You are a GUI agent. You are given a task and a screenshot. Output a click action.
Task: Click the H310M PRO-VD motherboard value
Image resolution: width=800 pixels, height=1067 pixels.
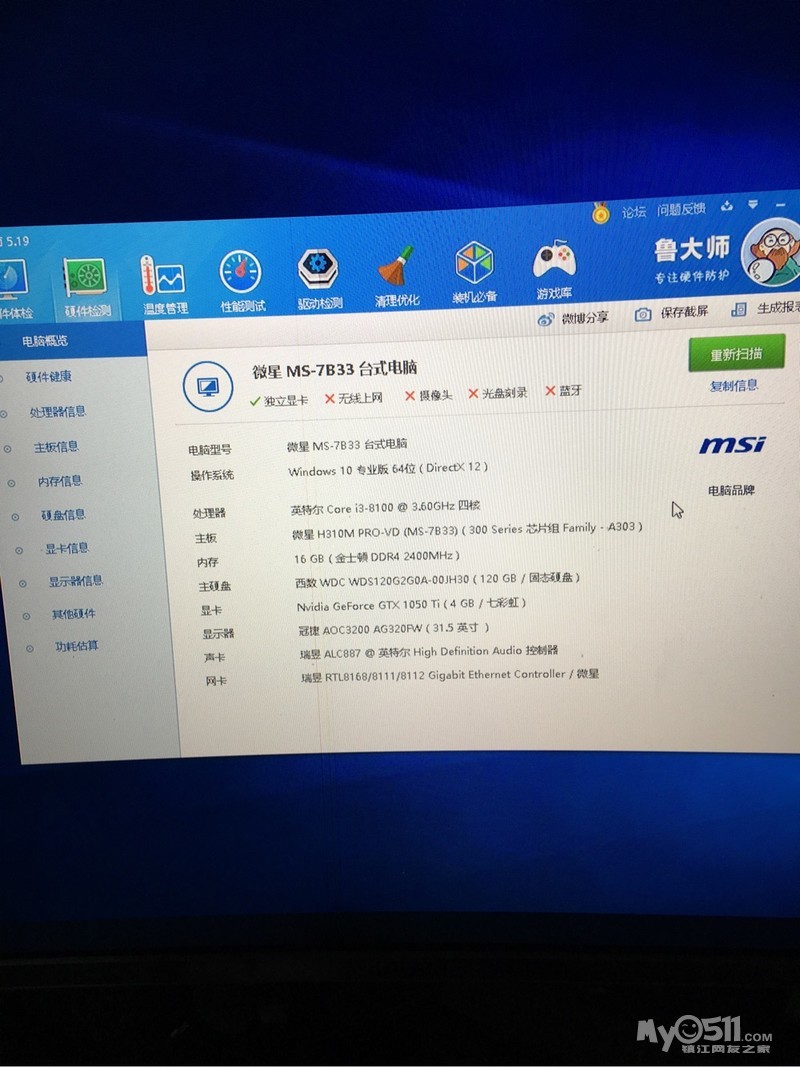click(467, 530)
